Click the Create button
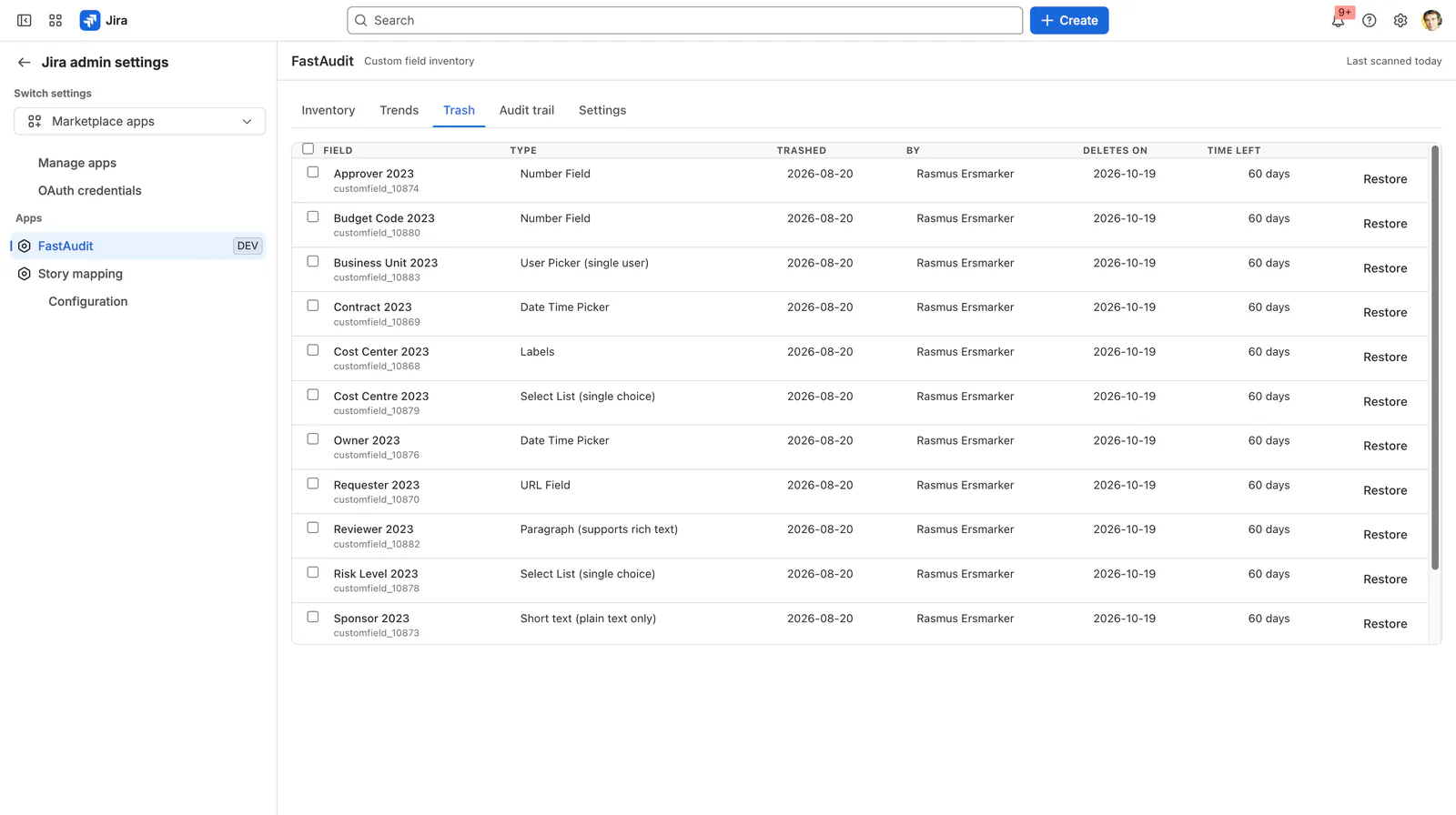The image size is (1456, 815). click(x=1069, y=20)
